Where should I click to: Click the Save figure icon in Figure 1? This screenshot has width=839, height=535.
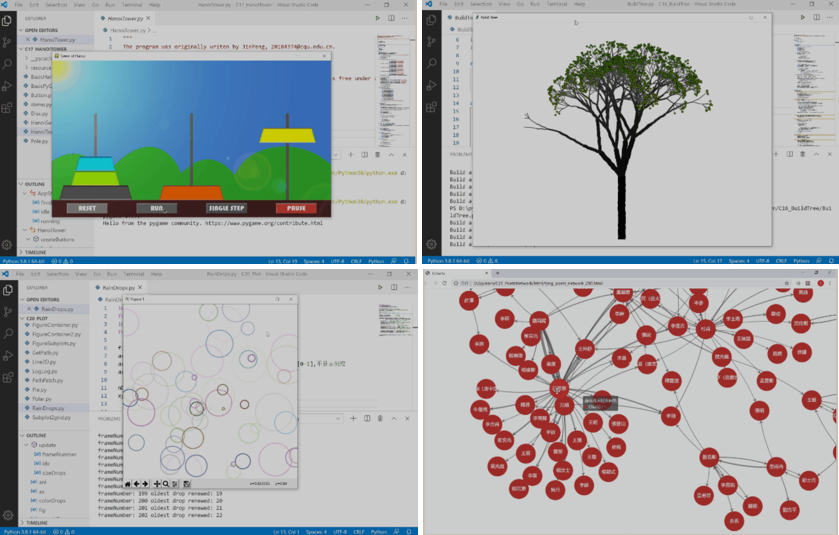pos(186,484)
